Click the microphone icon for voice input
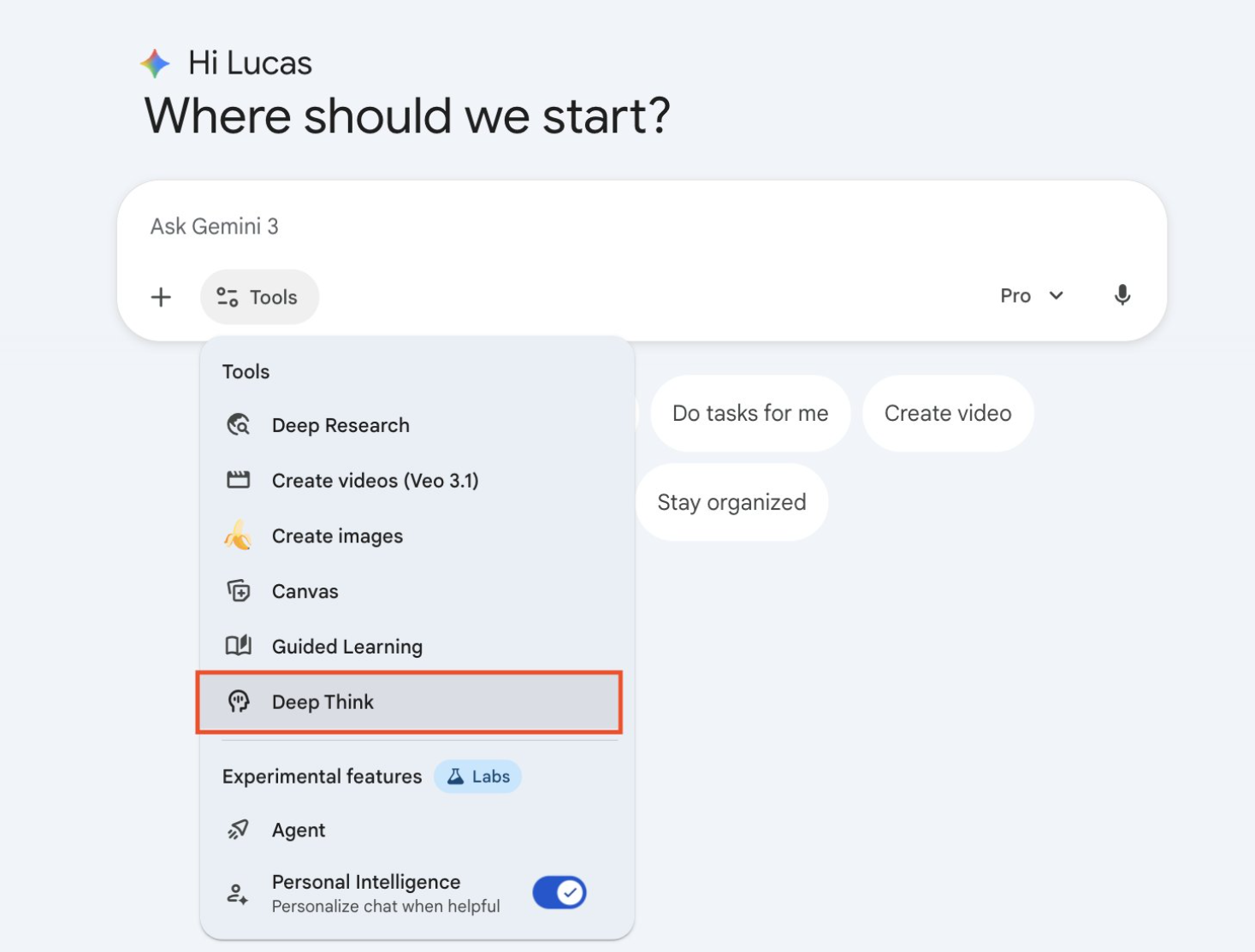 pos(1122,296)
